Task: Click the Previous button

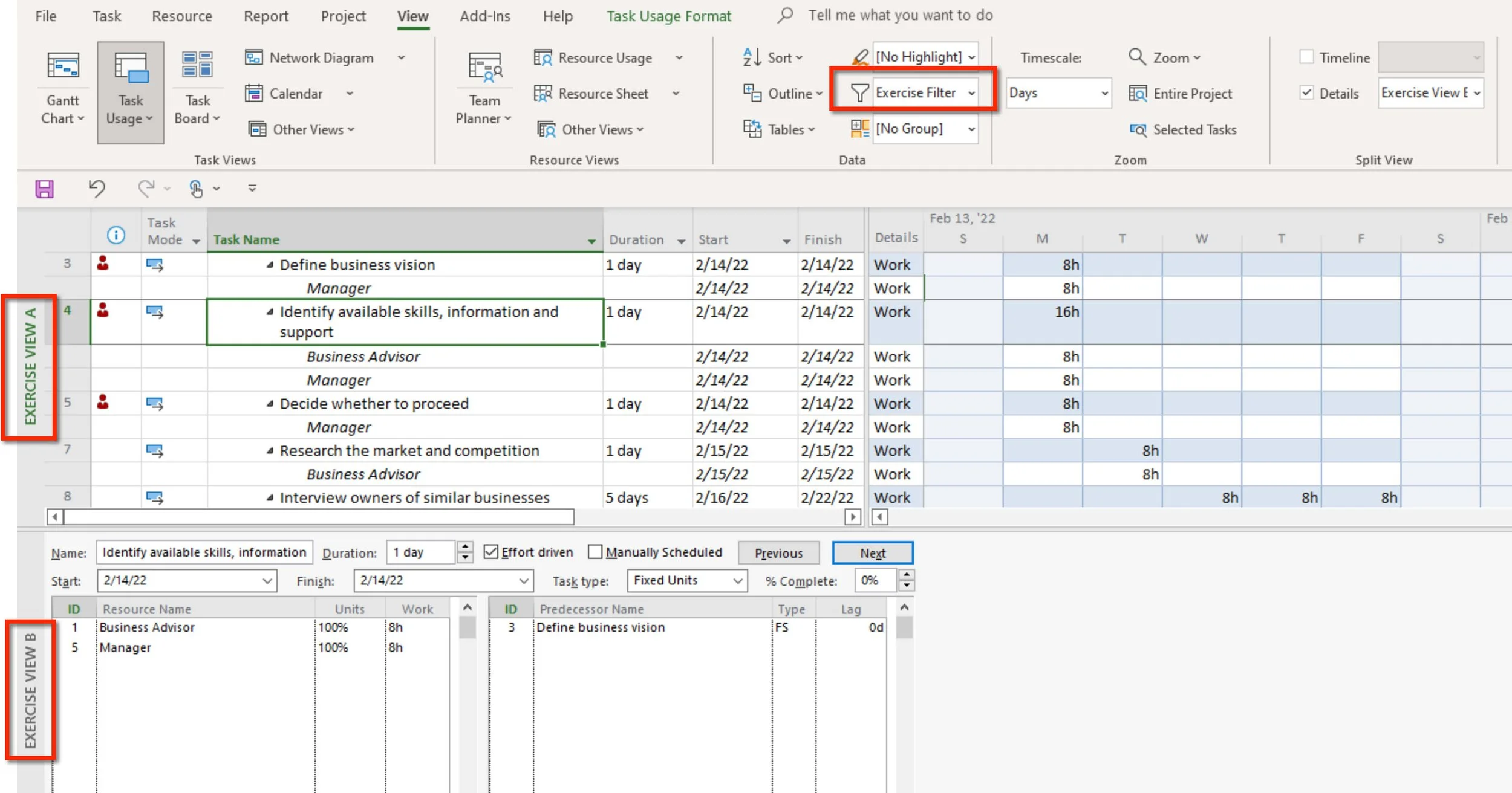Action: pos(778,553)
